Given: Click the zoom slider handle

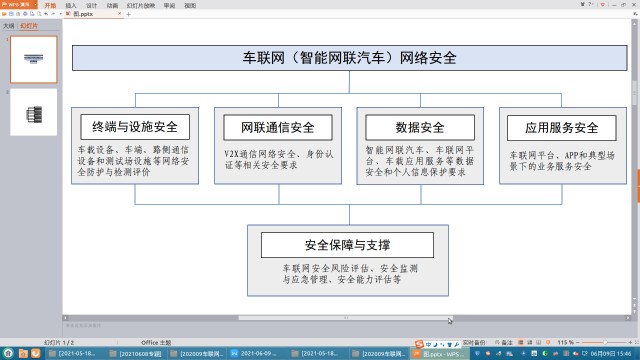Looking at the screenshot, I should pos(605,342).
